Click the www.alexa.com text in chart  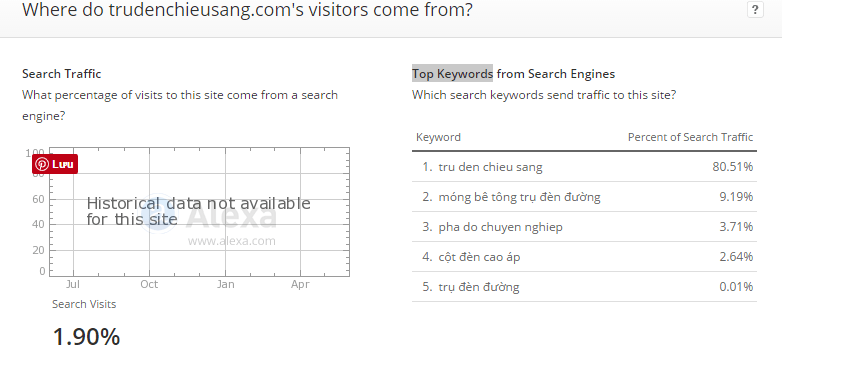(x=231, y=241)
